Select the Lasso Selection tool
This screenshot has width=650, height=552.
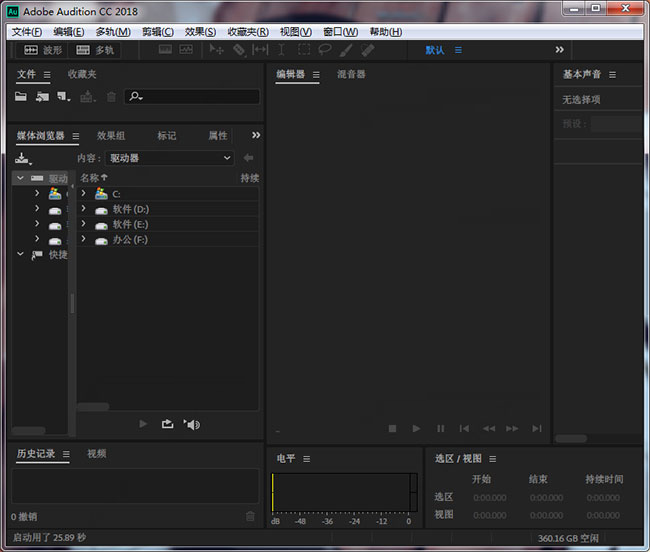pyautogui.click(x=325, y=49)
